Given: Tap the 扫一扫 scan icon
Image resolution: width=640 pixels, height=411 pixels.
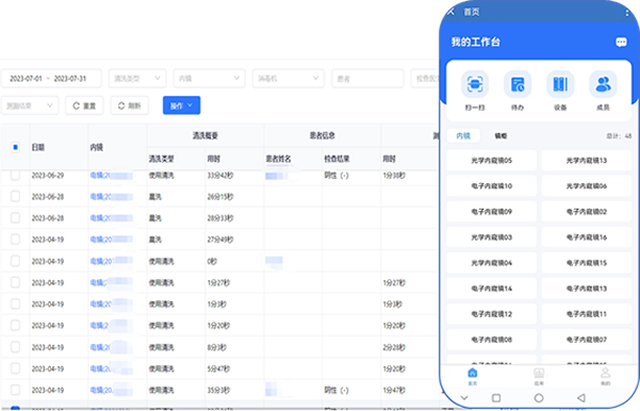Looking at the screenshot, I should [x=475, y=85].
